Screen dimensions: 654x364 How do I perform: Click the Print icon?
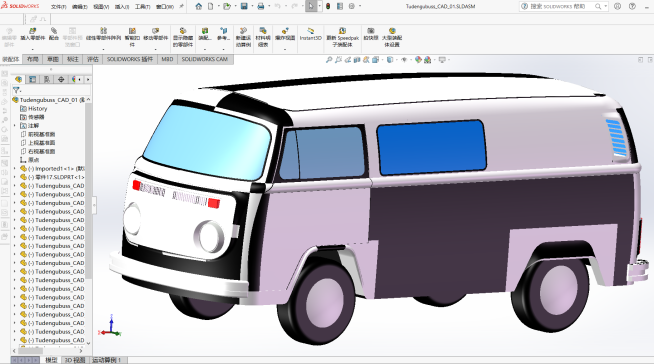click(261, 6)
